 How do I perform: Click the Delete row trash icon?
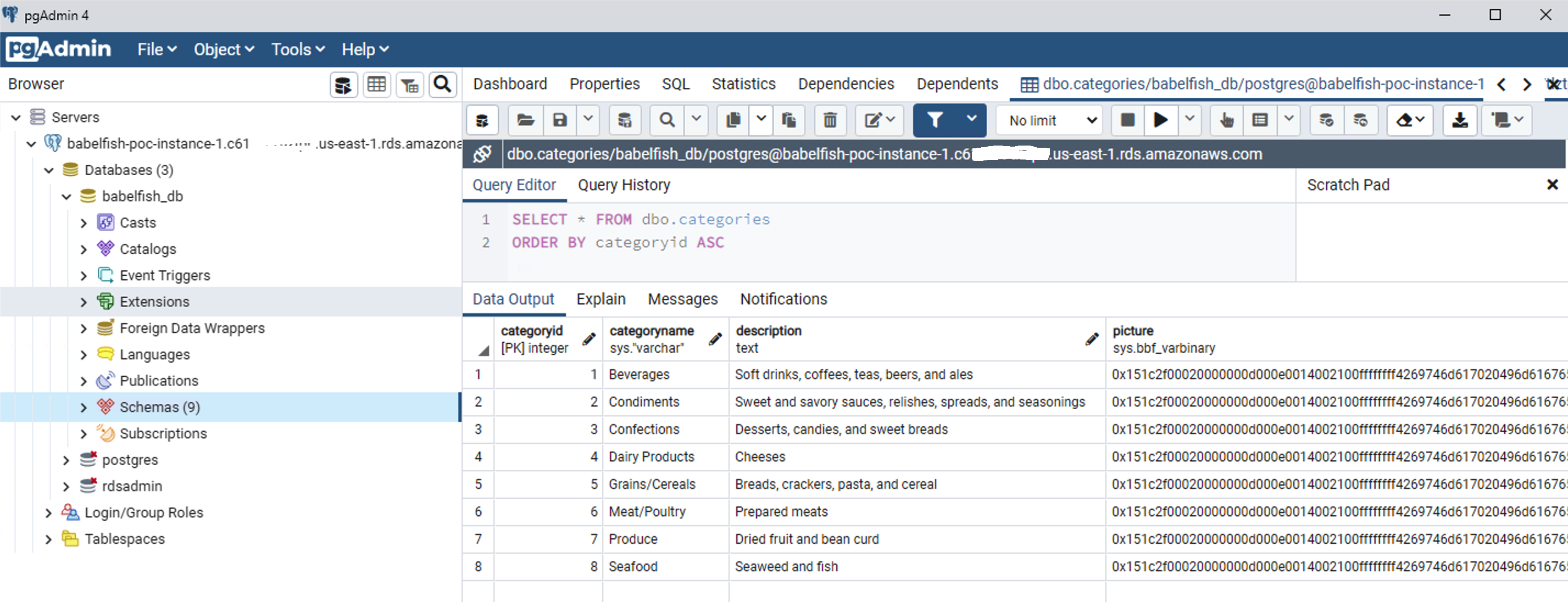(829, 120)
